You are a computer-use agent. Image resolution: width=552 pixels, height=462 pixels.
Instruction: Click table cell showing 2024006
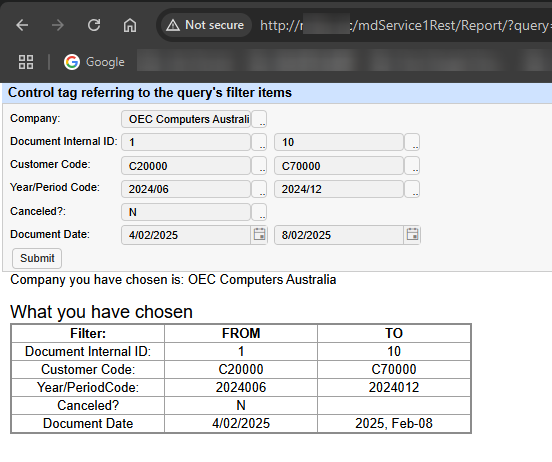pos(241,387)
